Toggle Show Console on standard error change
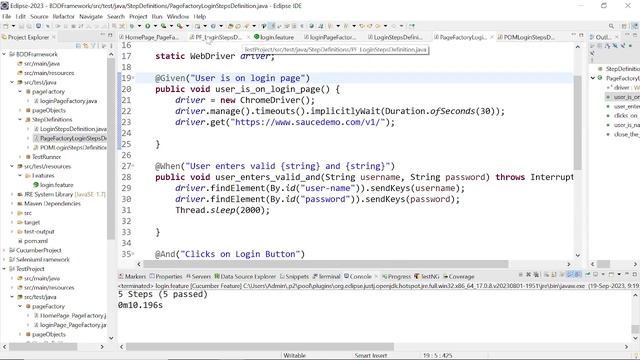 click(x=578, y=275)
